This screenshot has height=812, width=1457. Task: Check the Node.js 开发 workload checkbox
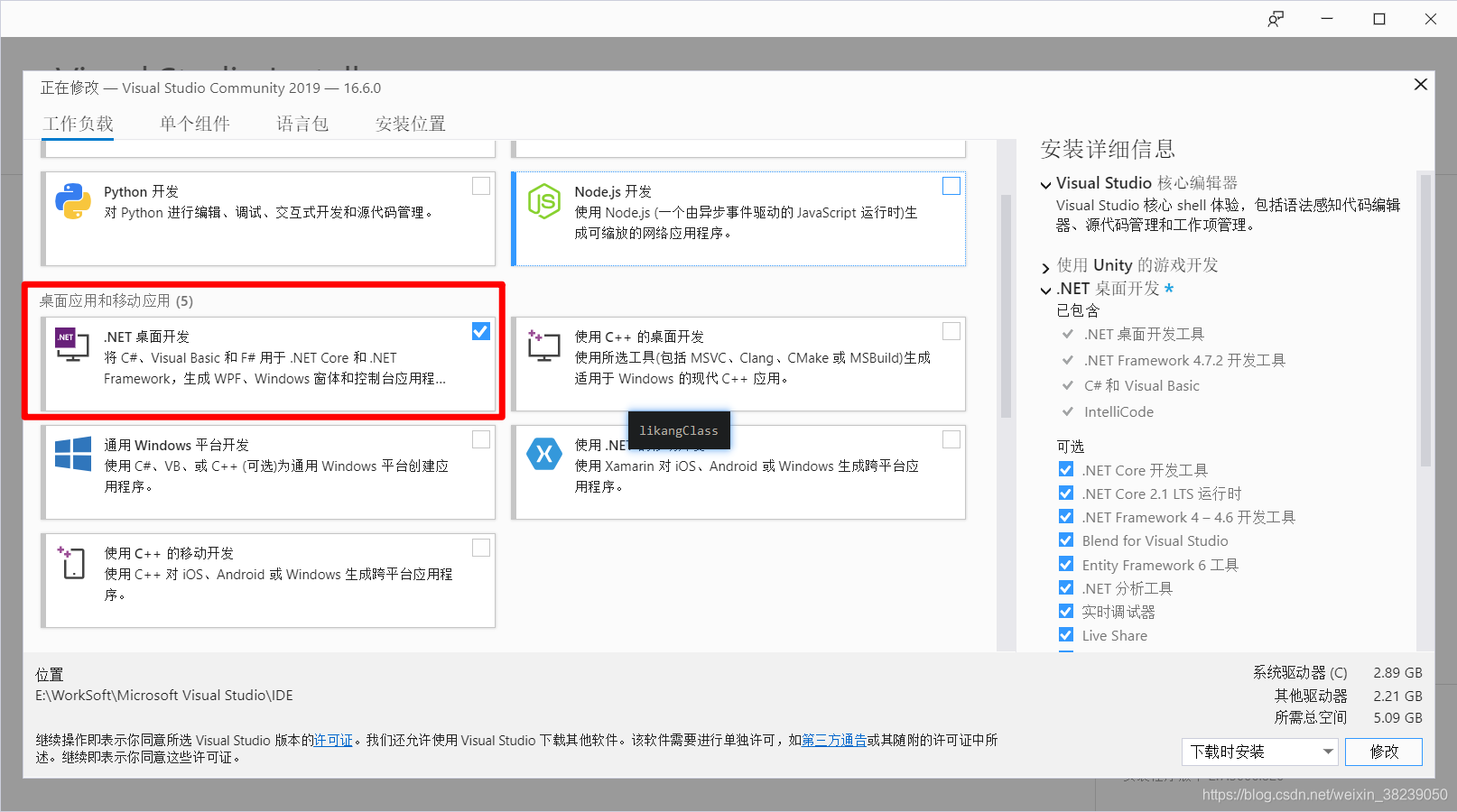[951, 186]
